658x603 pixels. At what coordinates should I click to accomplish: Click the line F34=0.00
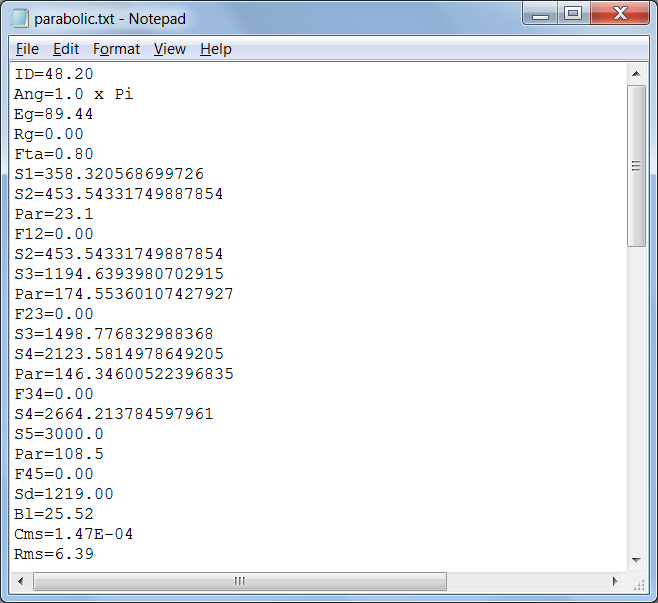coord(54,394)
